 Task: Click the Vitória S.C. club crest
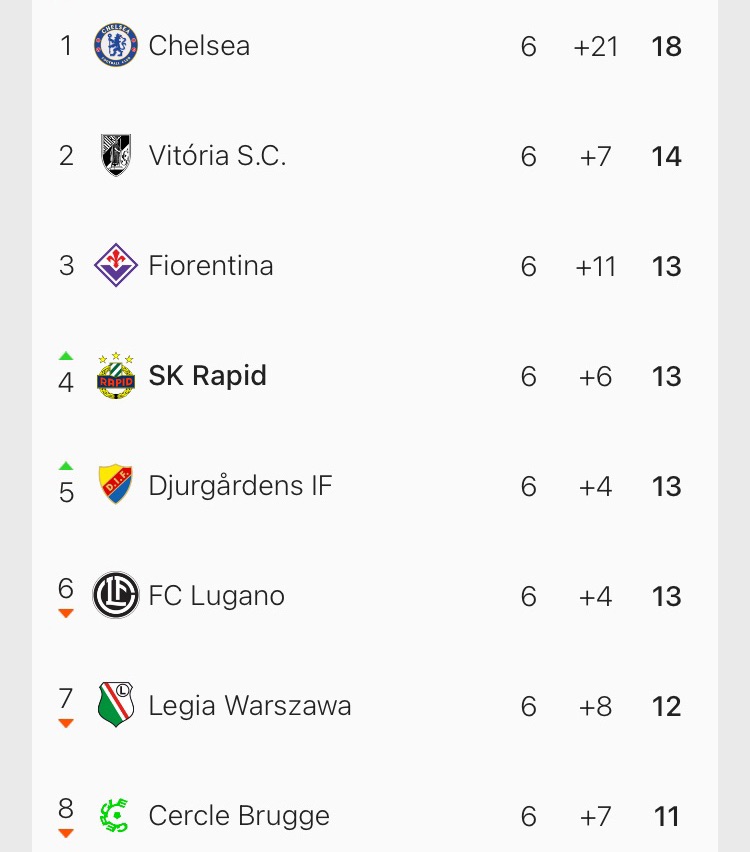(x=115, y=156)
